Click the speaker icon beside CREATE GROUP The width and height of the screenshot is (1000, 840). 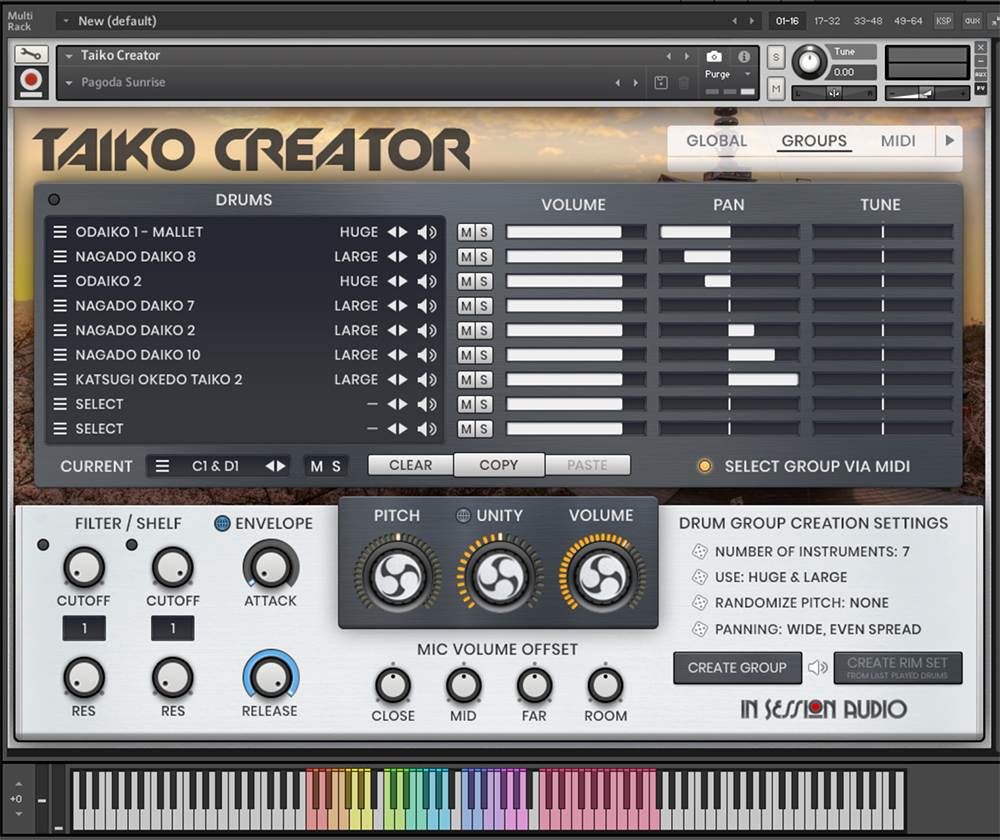tap(817, 667)
